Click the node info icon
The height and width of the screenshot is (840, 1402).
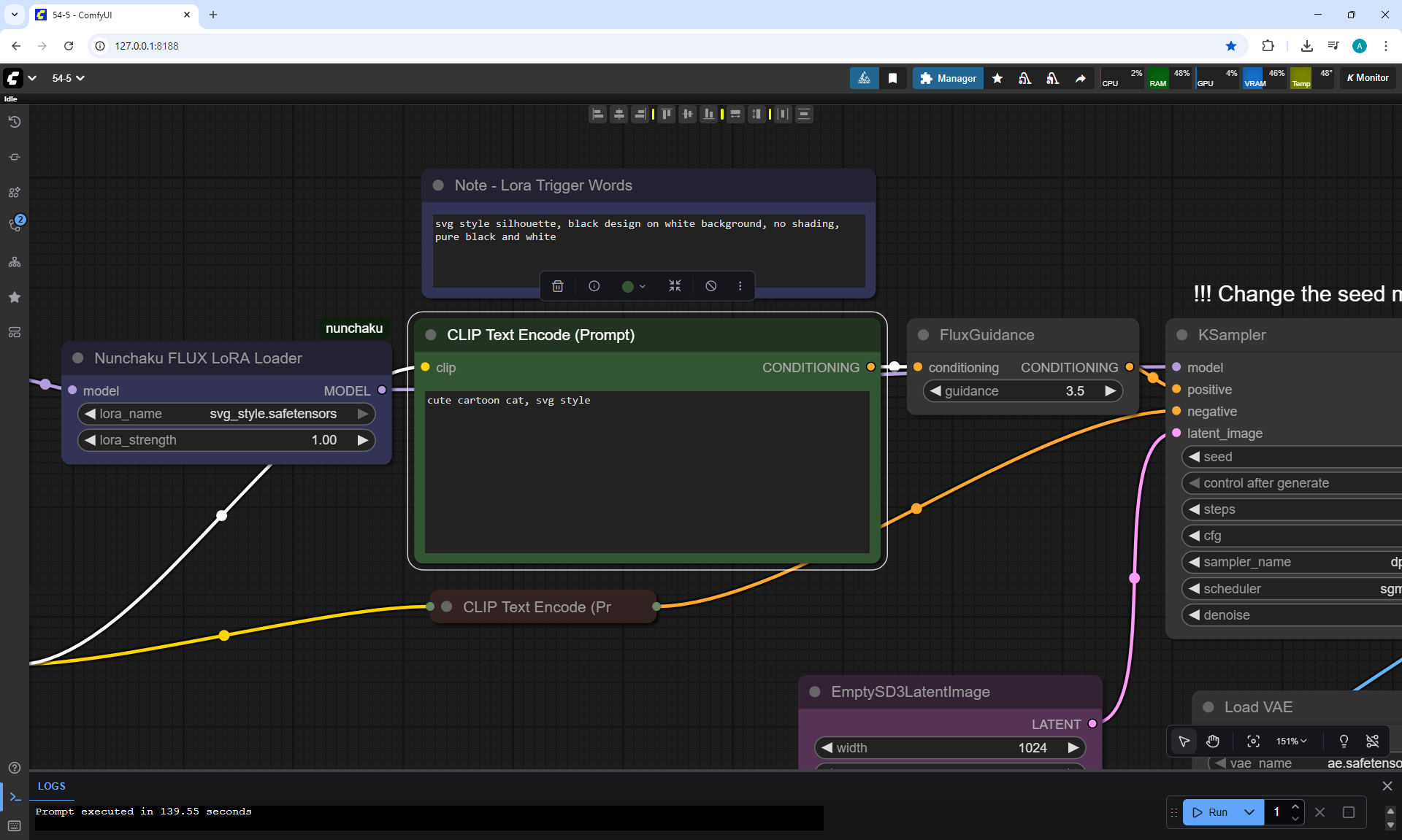[x=594, y=286]
